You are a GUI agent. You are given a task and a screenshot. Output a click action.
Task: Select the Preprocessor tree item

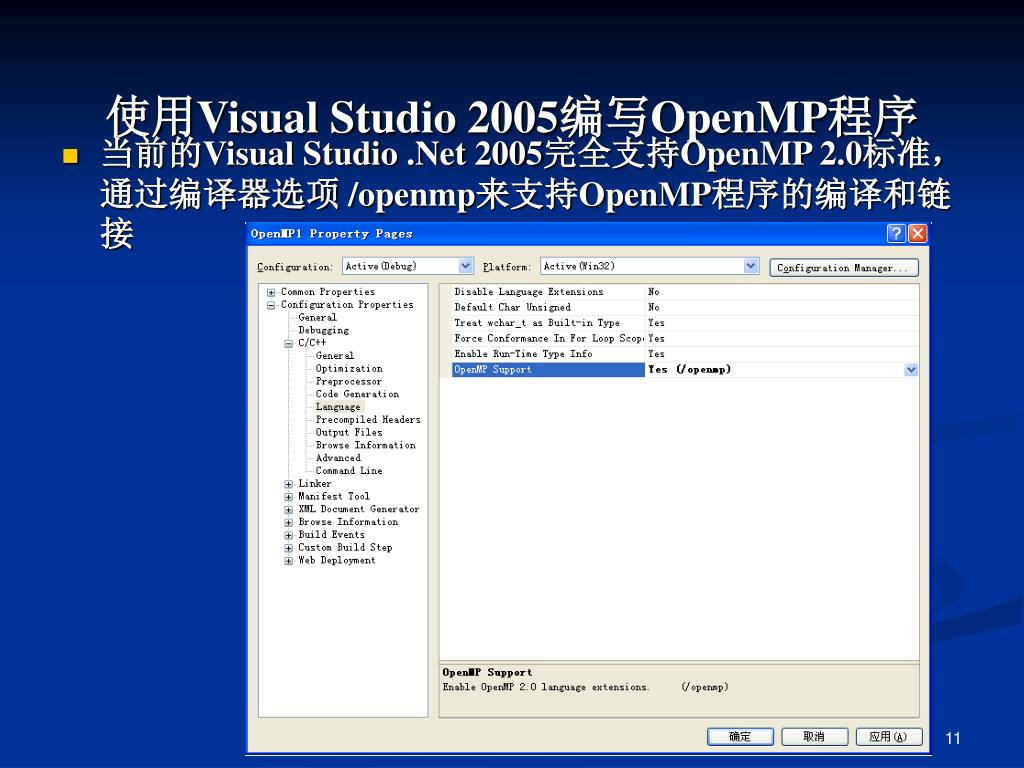point(349,381)
